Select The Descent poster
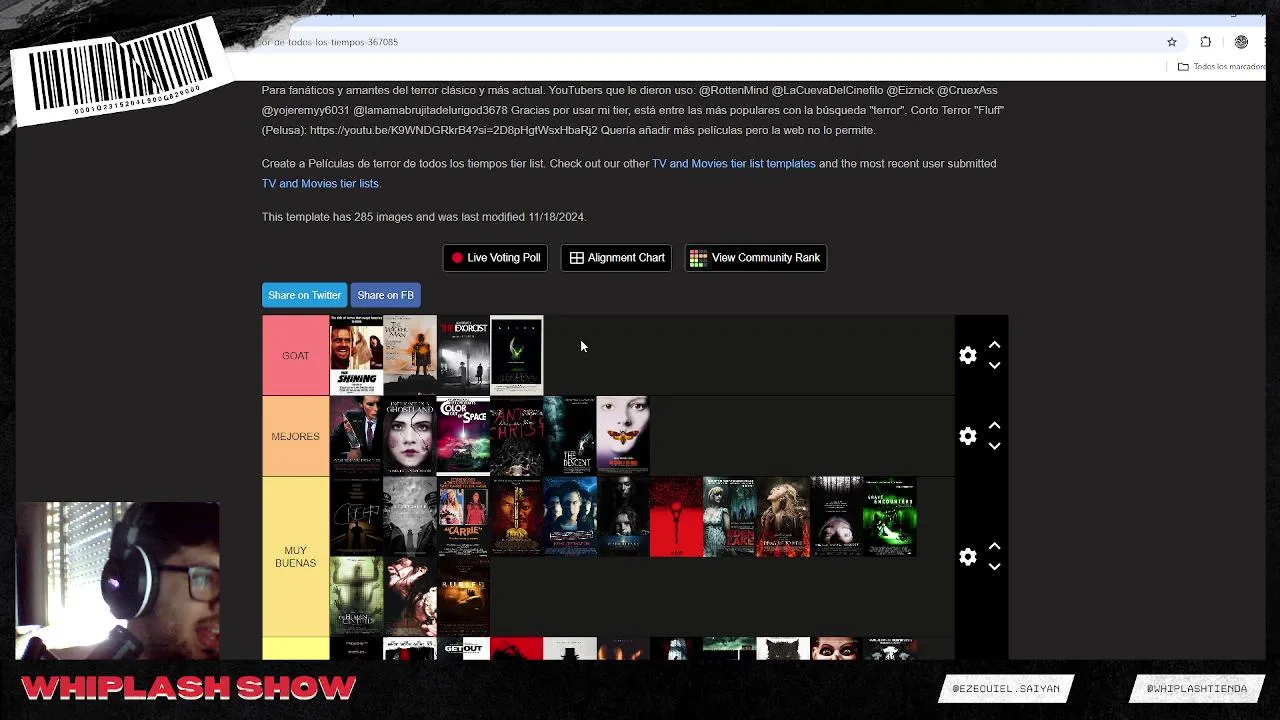Viewport: 1280px width, 720px height. click(570, 436)
